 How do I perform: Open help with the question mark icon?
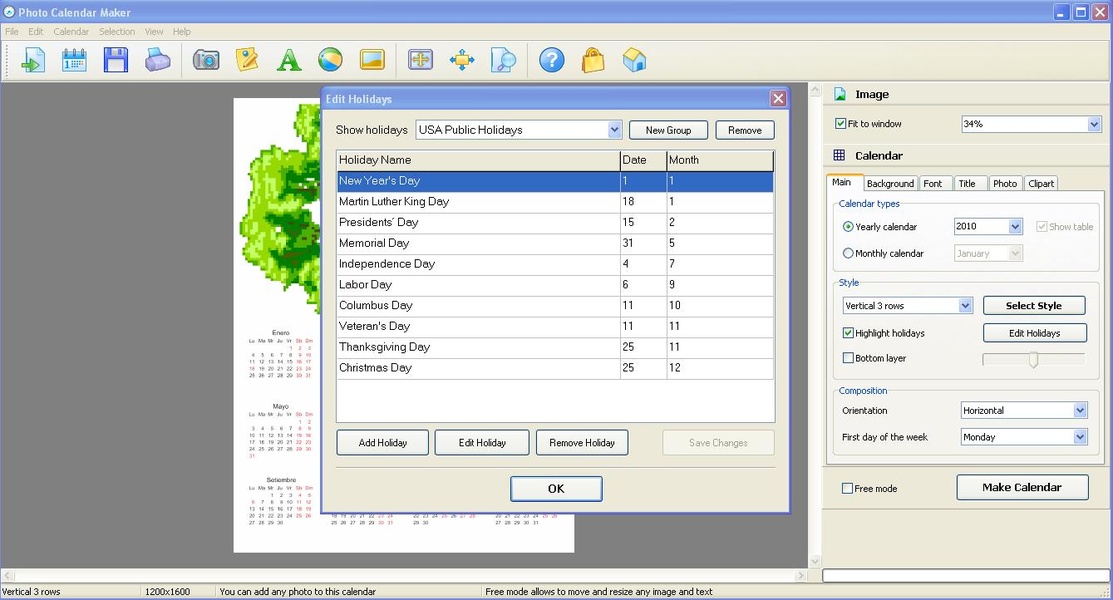pos(552,60)
